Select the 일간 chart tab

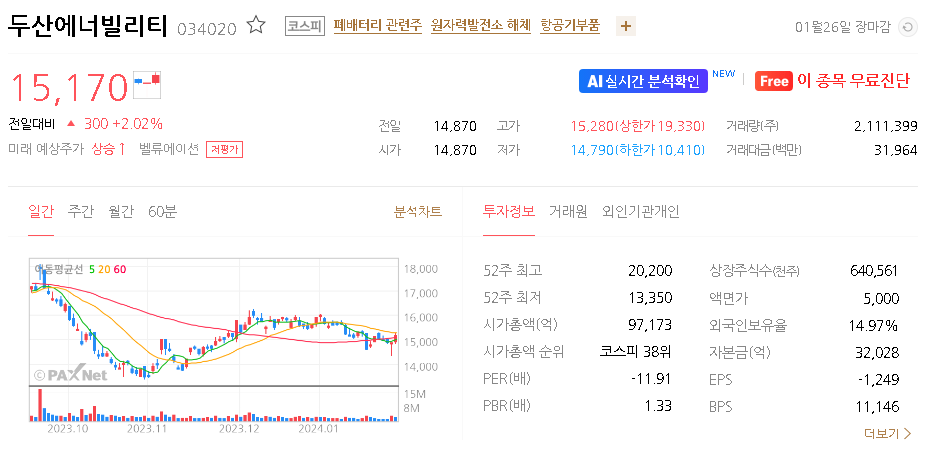click(41, 211)
